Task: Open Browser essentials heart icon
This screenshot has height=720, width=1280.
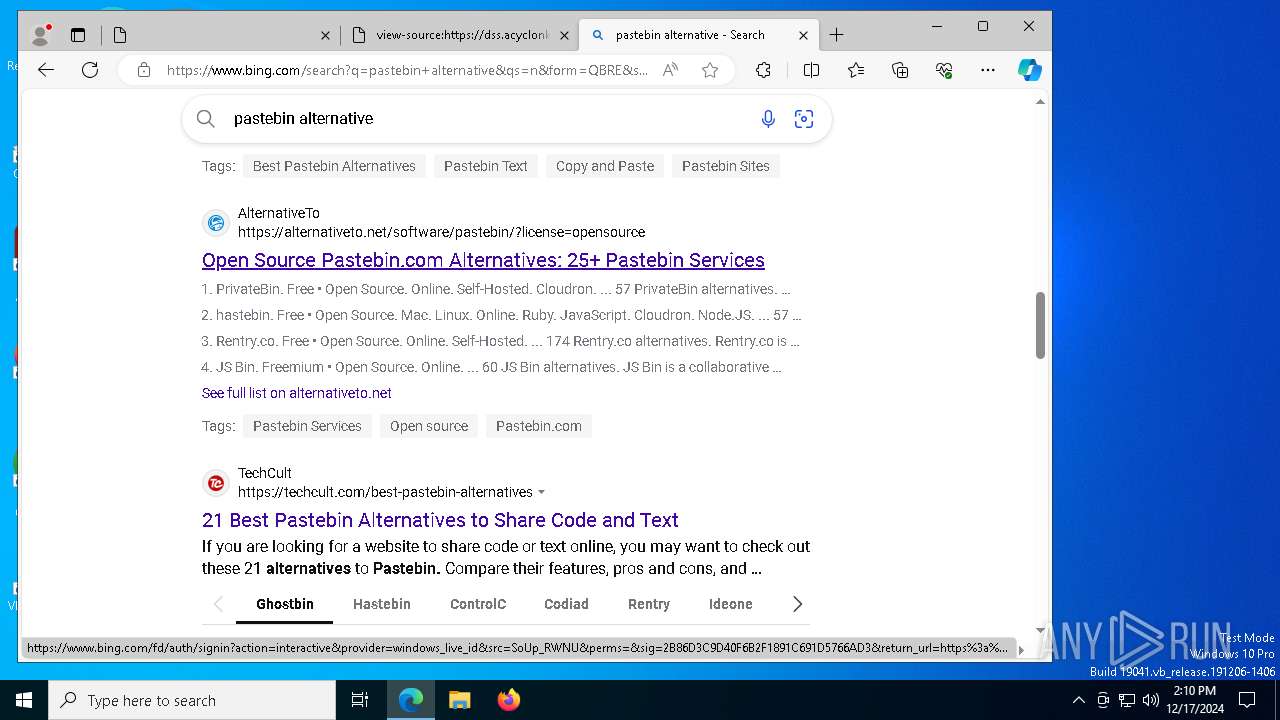Action: click(944, 70)
